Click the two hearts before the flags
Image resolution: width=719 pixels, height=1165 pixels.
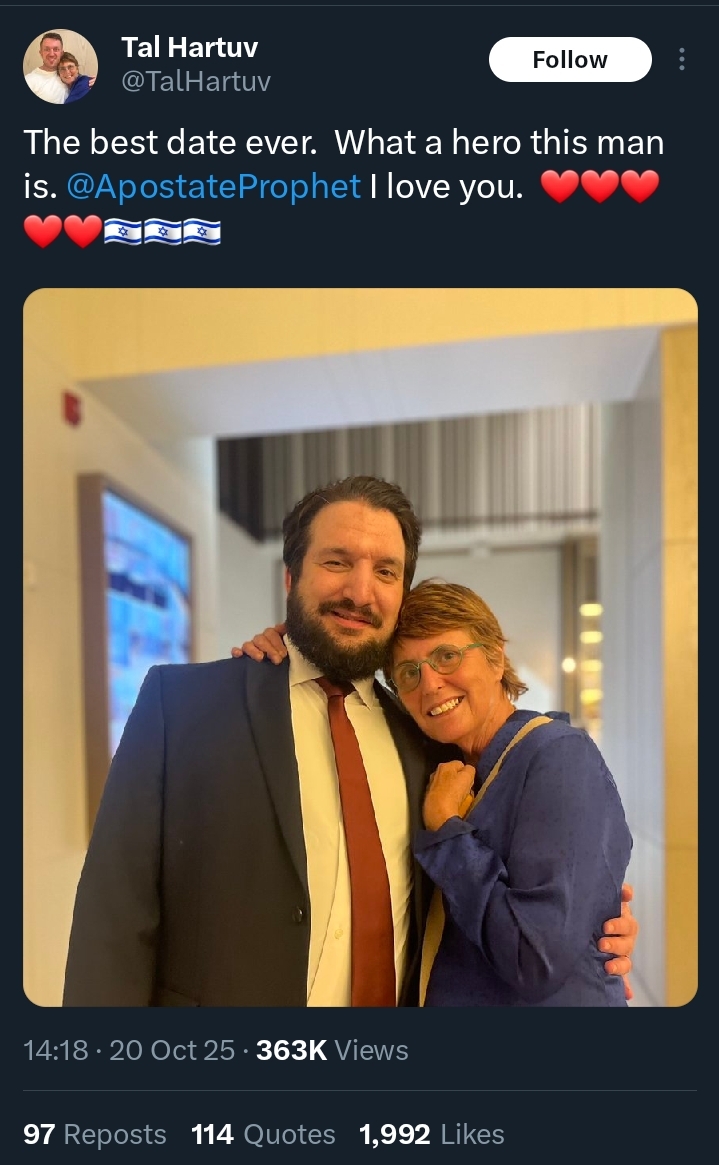62,231
